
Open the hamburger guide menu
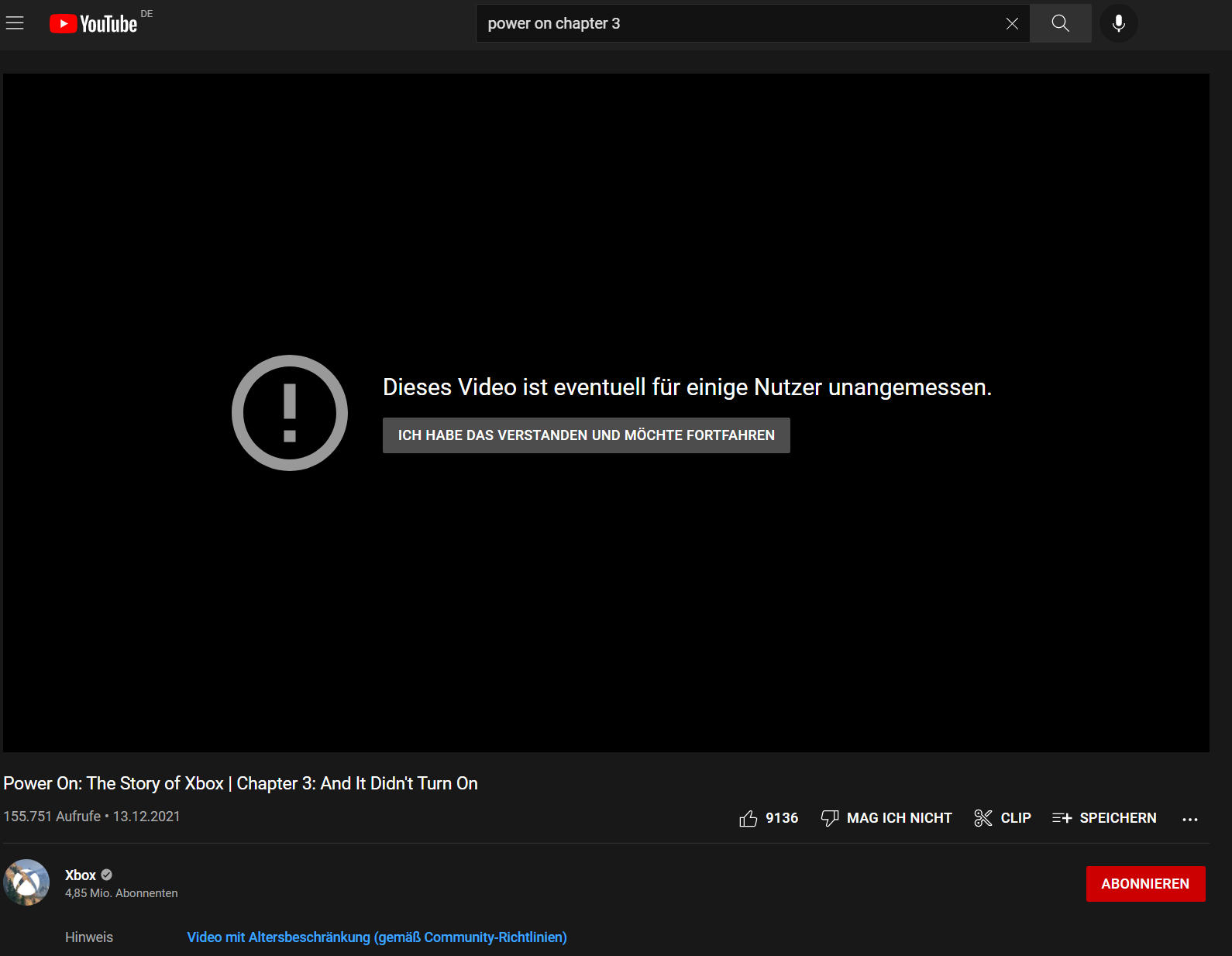point(15,23)
